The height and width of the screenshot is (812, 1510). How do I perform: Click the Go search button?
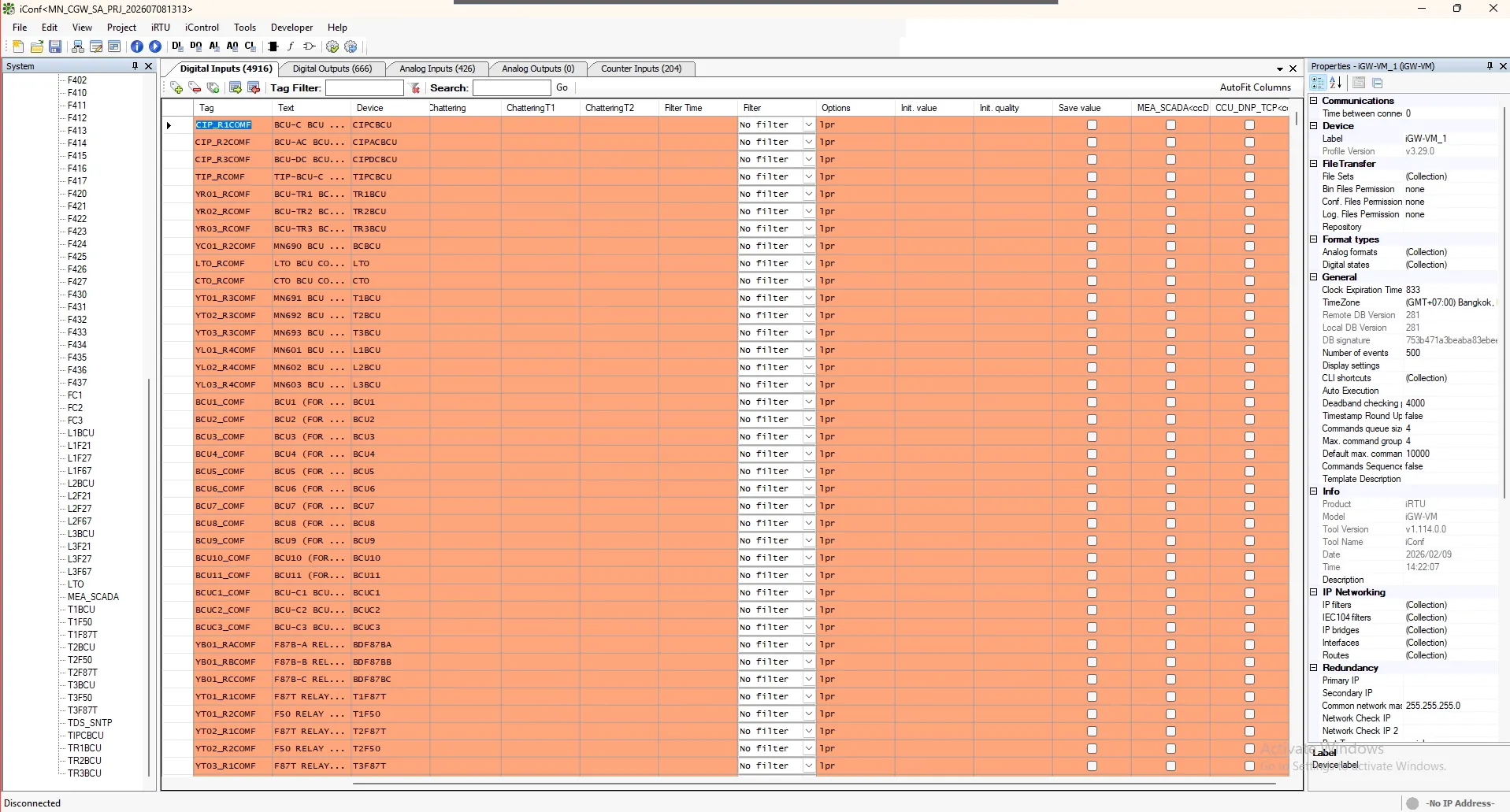562,87
